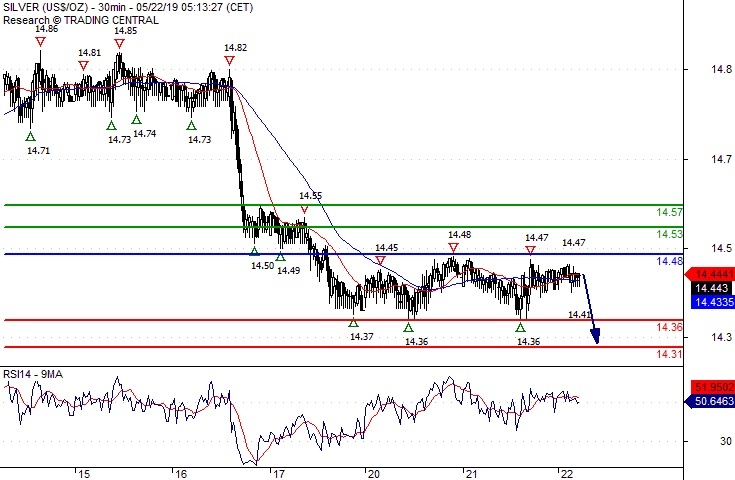Click the date axis label 16
Viewport: 735px width, 480px height.
point(181,474)
